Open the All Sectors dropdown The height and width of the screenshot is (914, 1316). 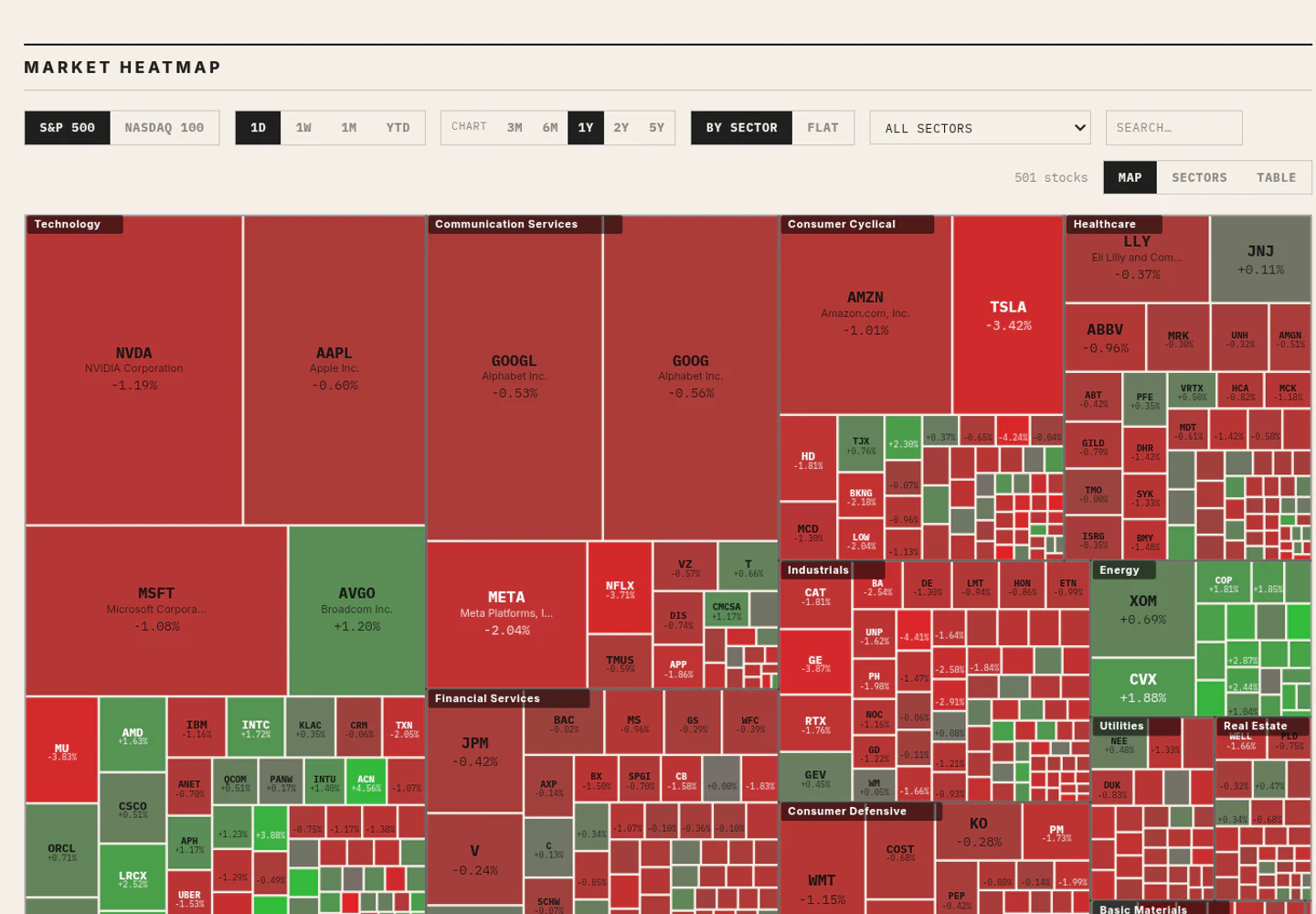coord(981,128)
